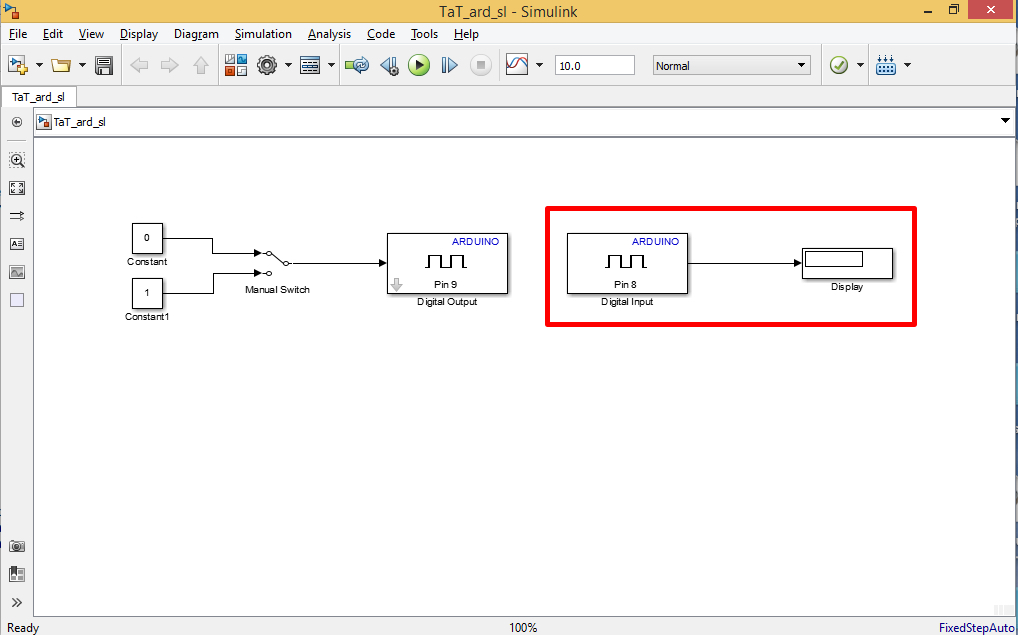Select the Display block
The width and height of the screenshot is (1018, 635).
tap(847, 263)
